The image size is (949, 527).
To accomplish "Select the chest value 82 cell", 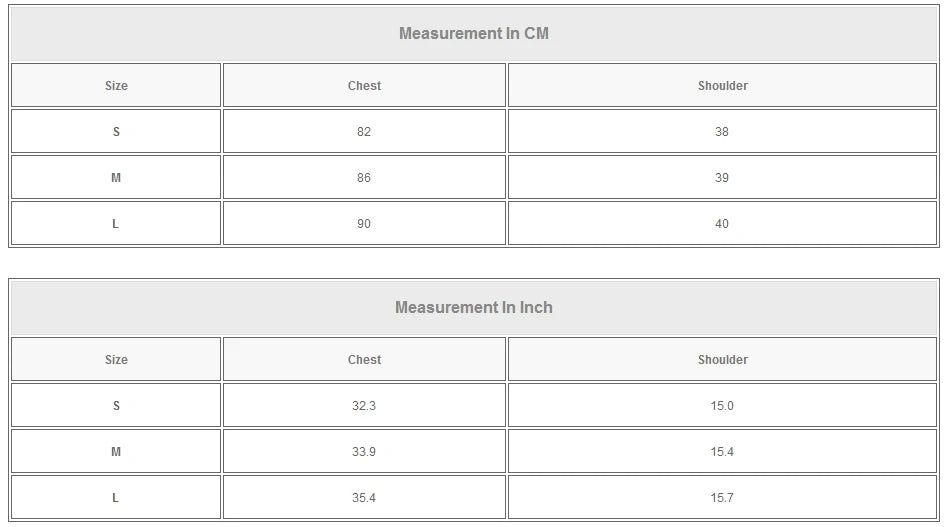I will coord(364,132).
